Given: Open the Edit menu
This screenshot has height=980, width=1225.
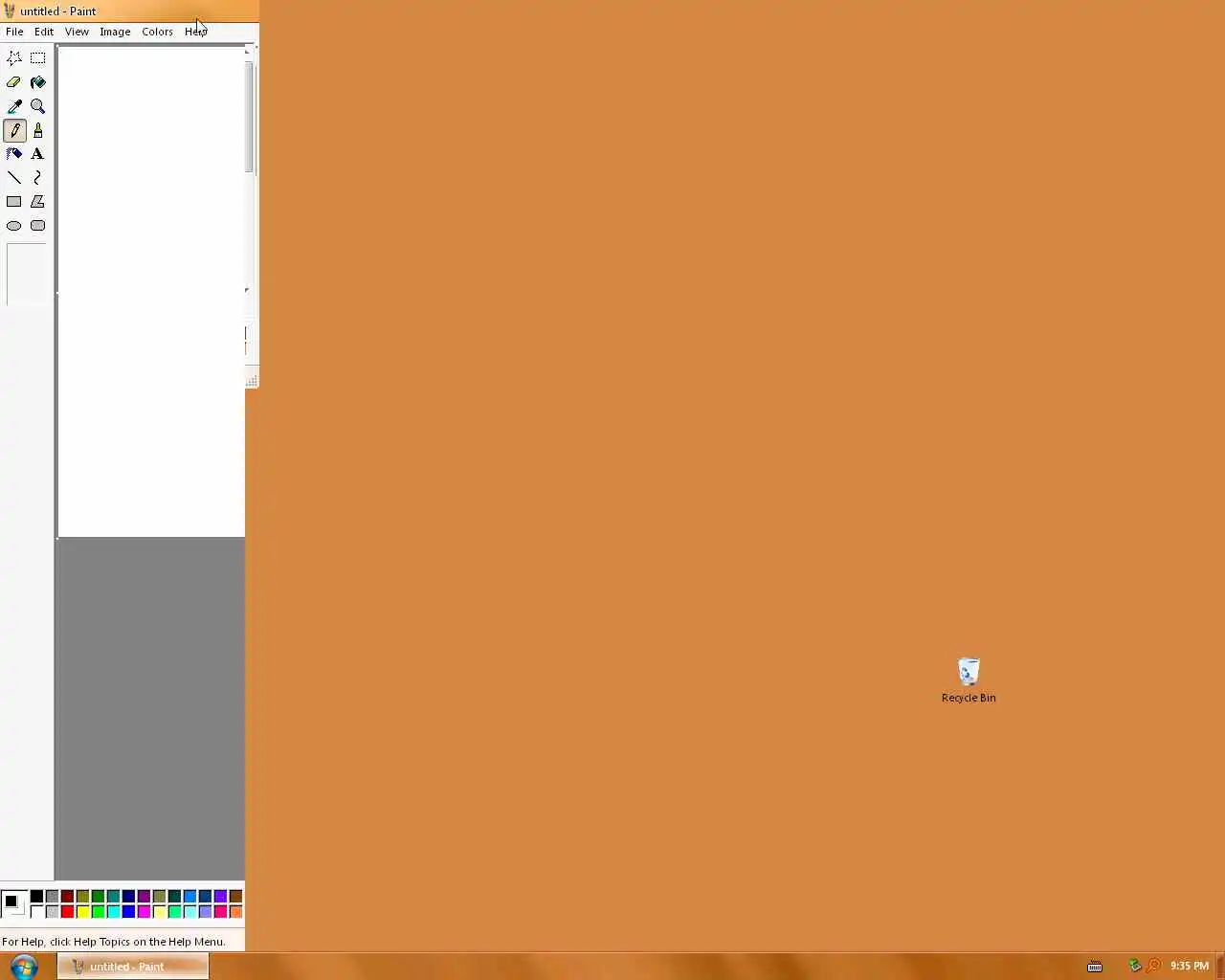Looking at the screenshot, I should [44, 32].
